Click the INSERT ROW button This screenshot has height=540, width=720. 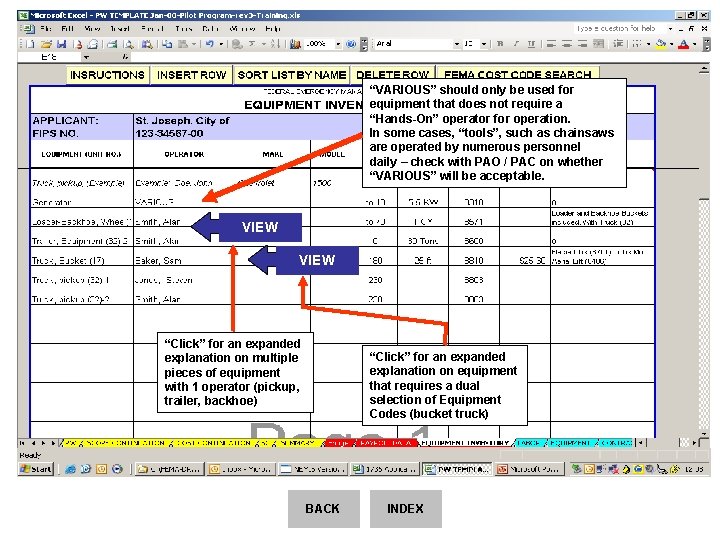(x=191, y=75)
